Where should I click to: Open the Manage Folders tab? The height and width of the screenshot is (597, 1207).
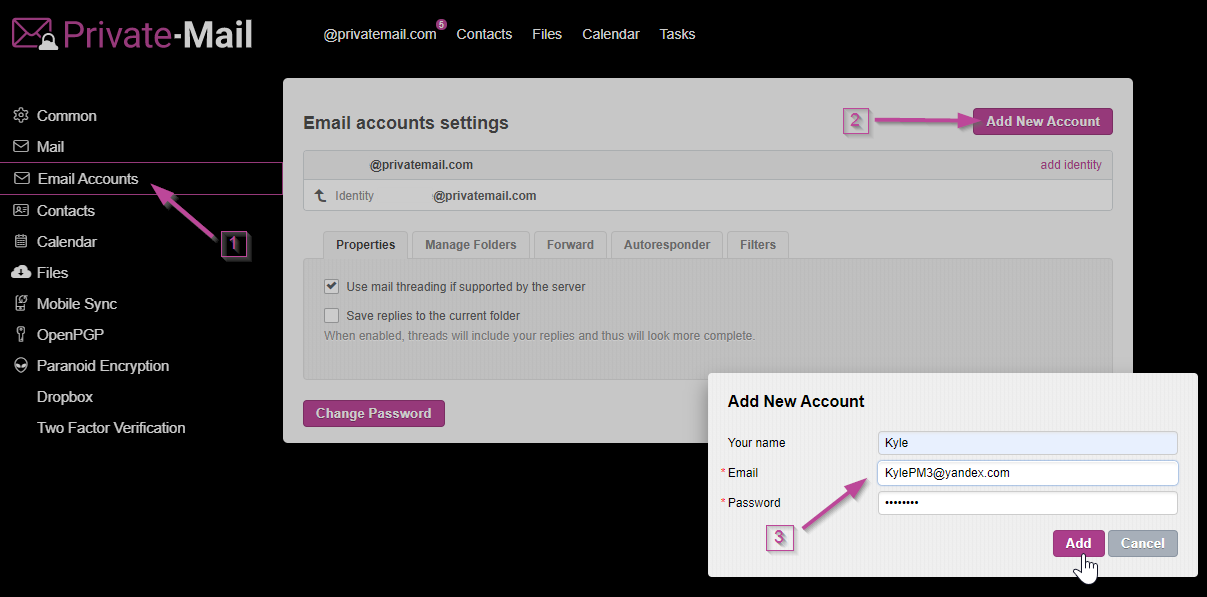pyautogui.click(x=470, y=245)
